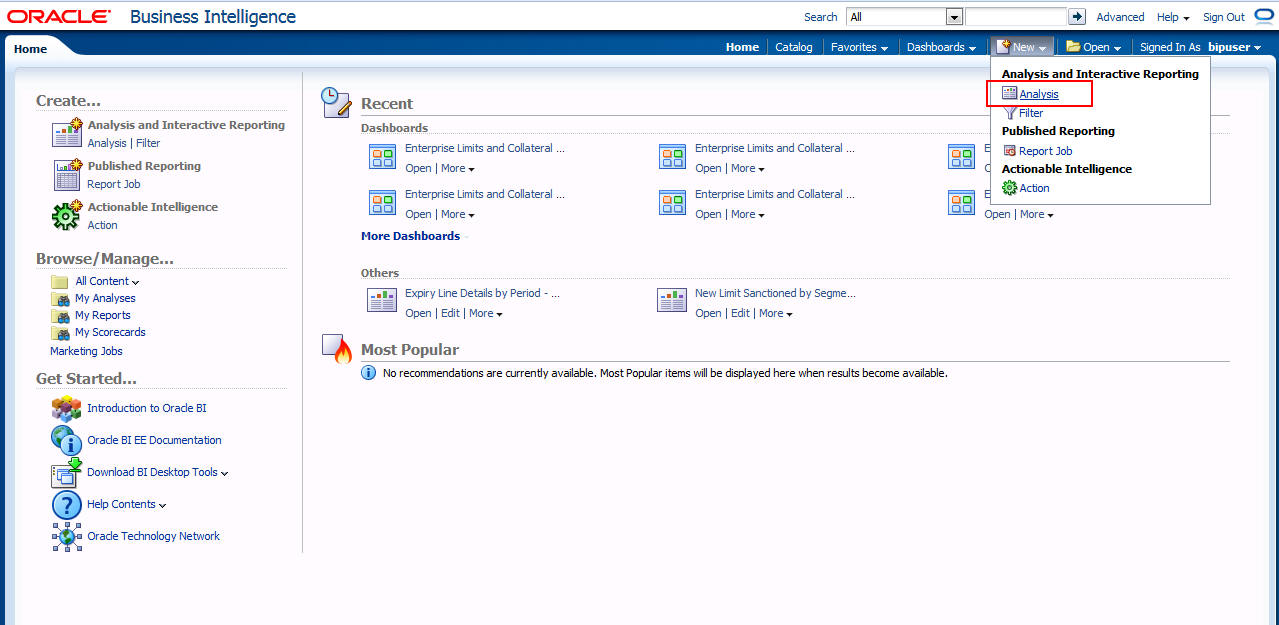Click the New Limit Sanctioned by Segment icon
This screenshot has height=625, width=1279.
[671, 298]
